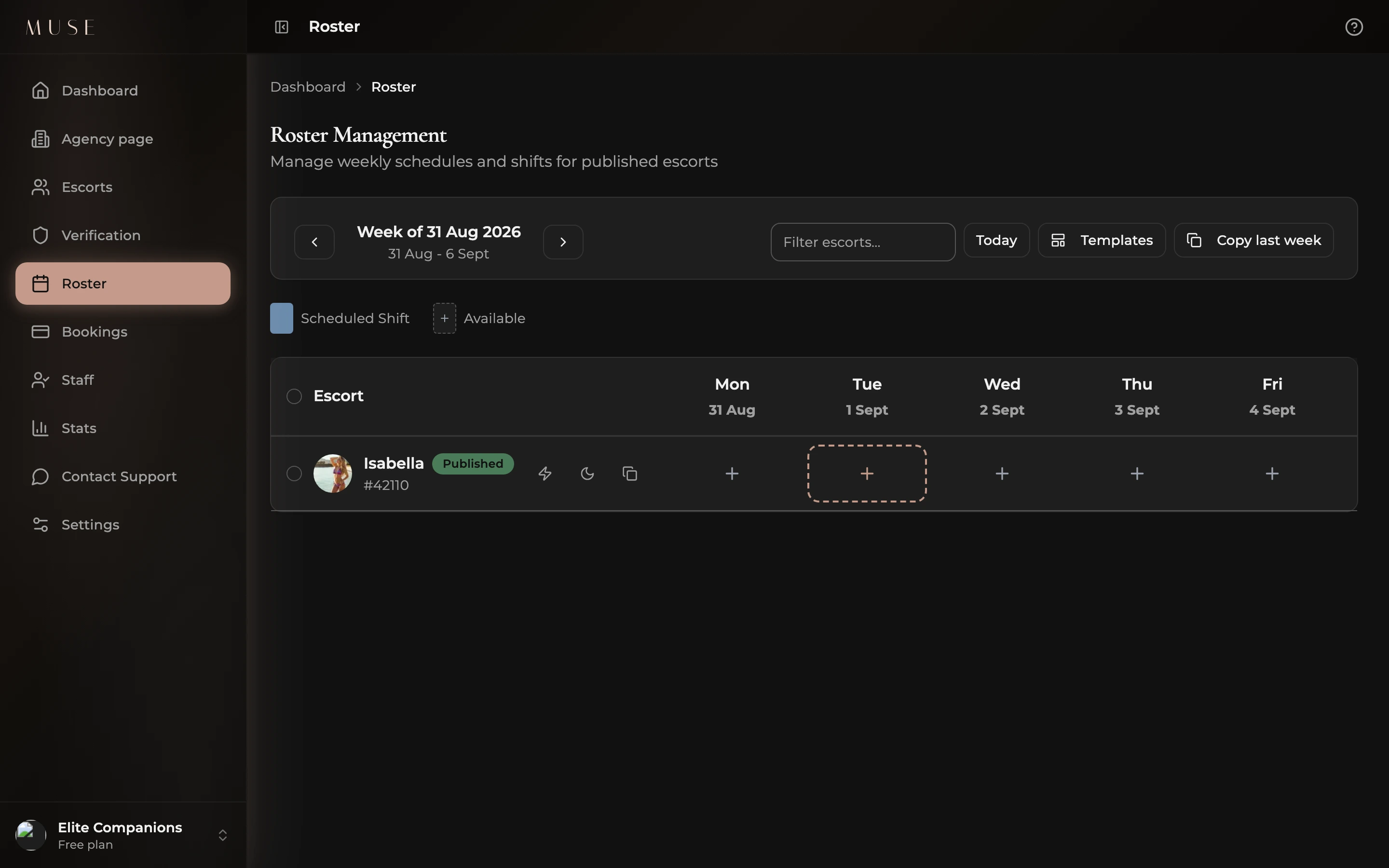Select all escorts with the header checkbox
The image size is (1389, 868).
click(294, 396)
